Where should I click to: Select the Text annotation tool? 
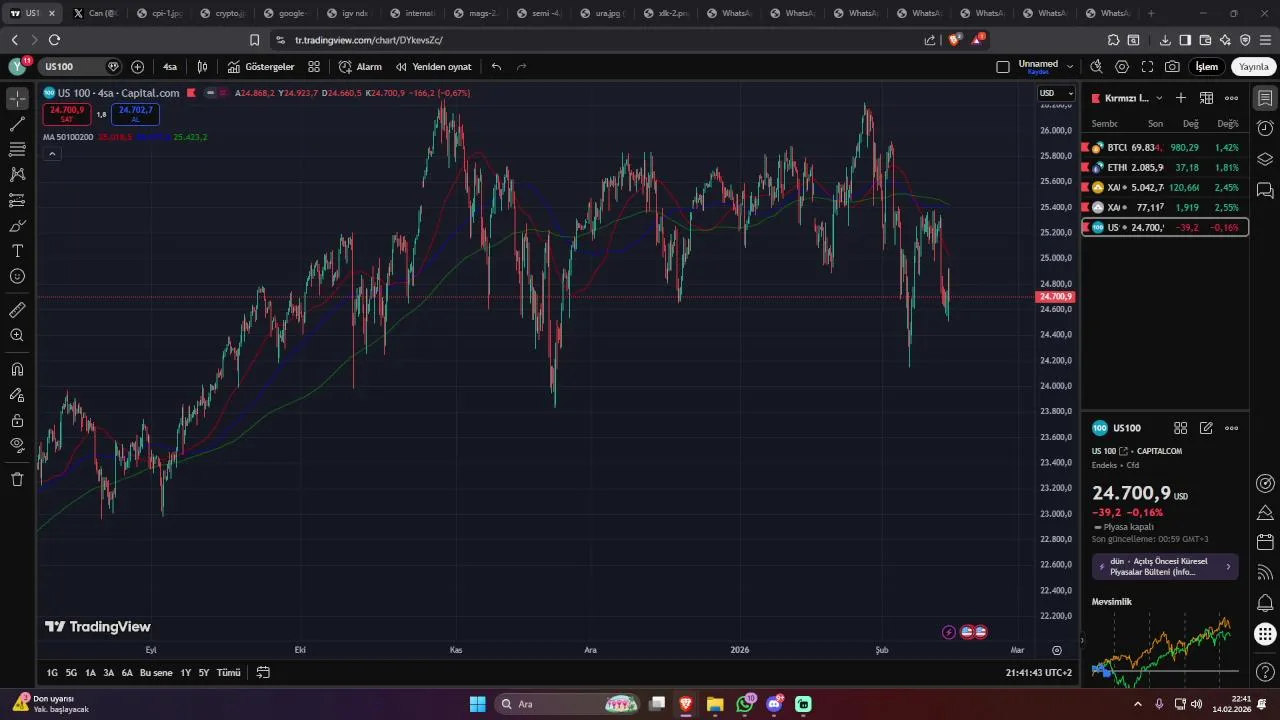coord(17,251)
